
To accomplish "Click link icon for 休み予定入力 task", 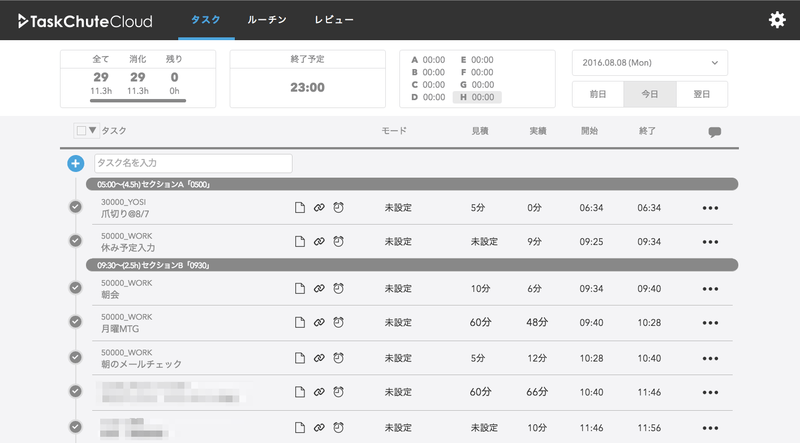I will [319, 241].
